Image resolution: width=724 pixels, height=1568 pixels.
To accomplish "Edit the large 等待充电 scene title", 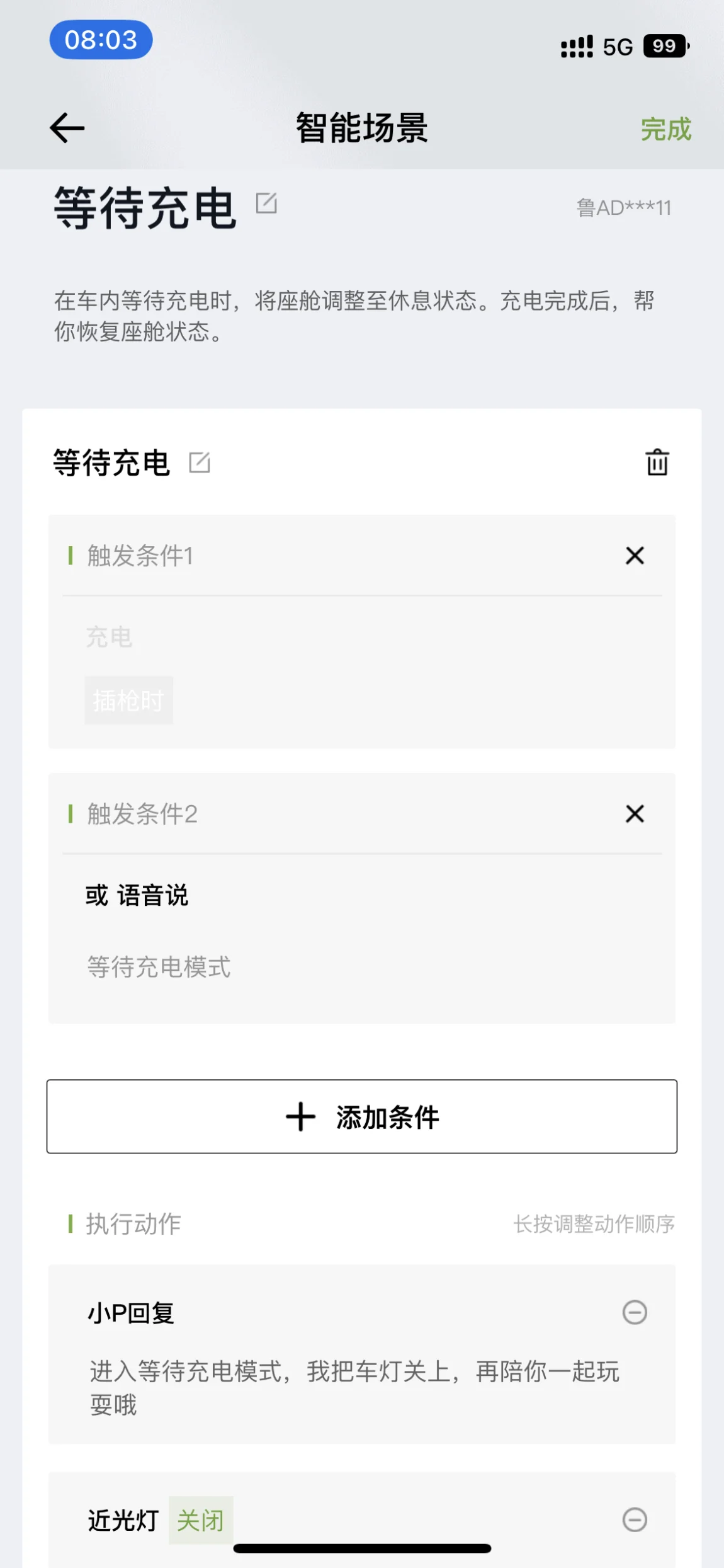I will point(266,203).
